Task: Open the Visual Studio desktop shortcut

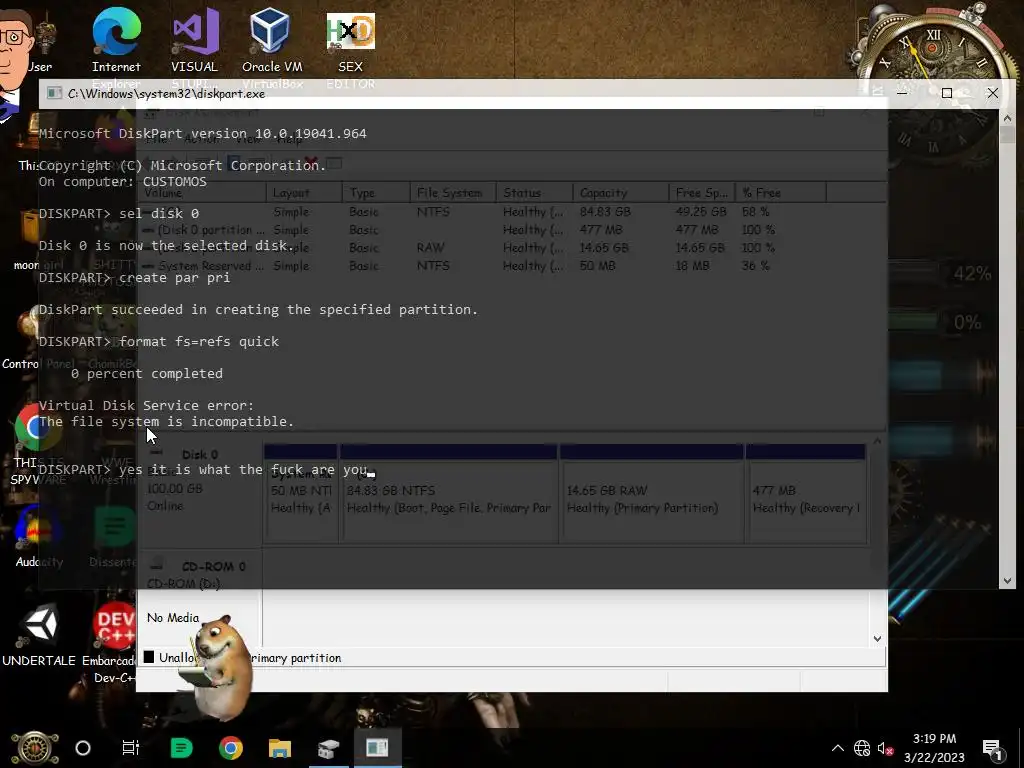Action: 195,39
